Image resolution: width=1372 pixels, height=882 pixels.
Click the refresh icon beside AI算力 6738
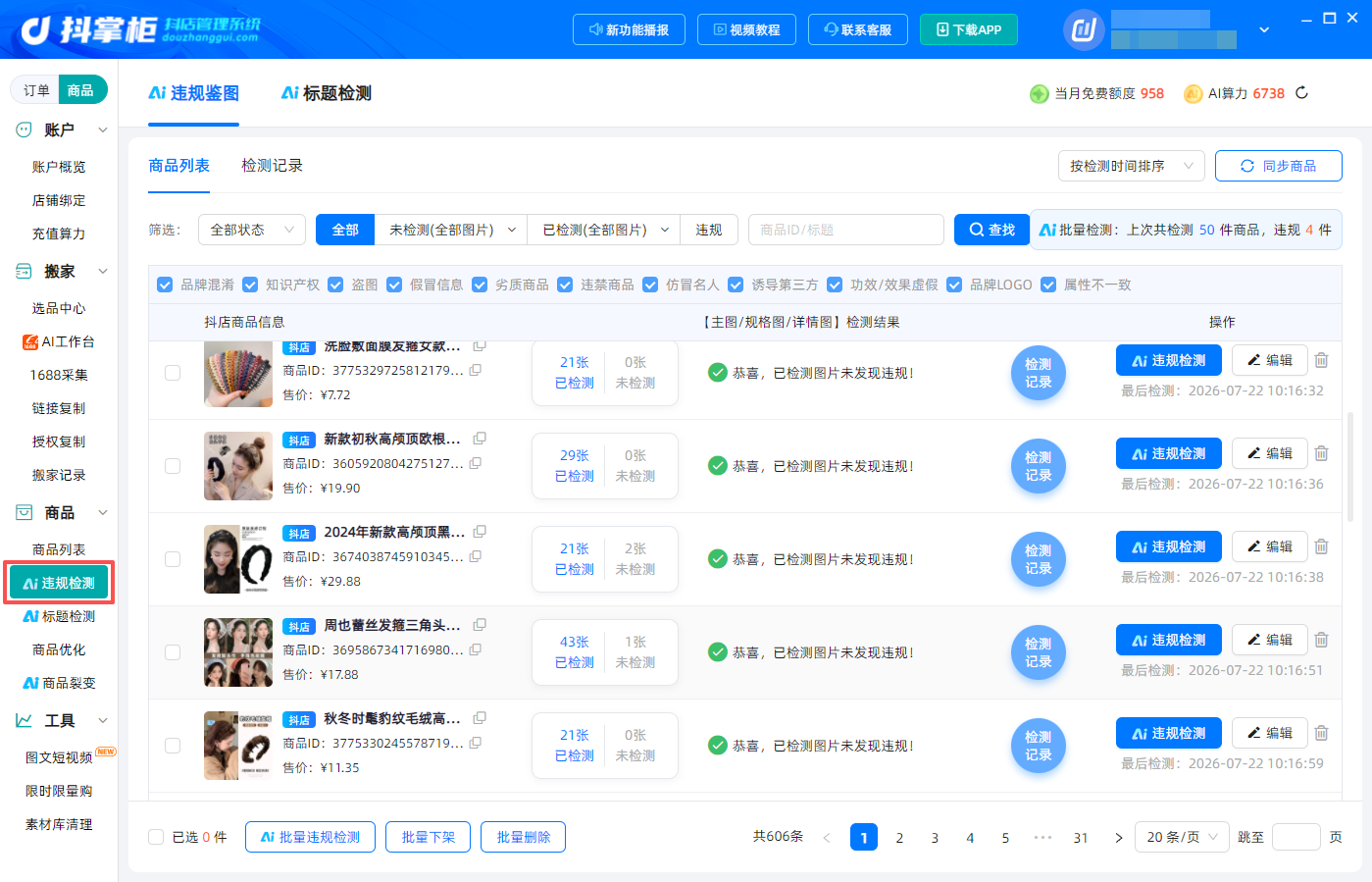point(1301,93)
